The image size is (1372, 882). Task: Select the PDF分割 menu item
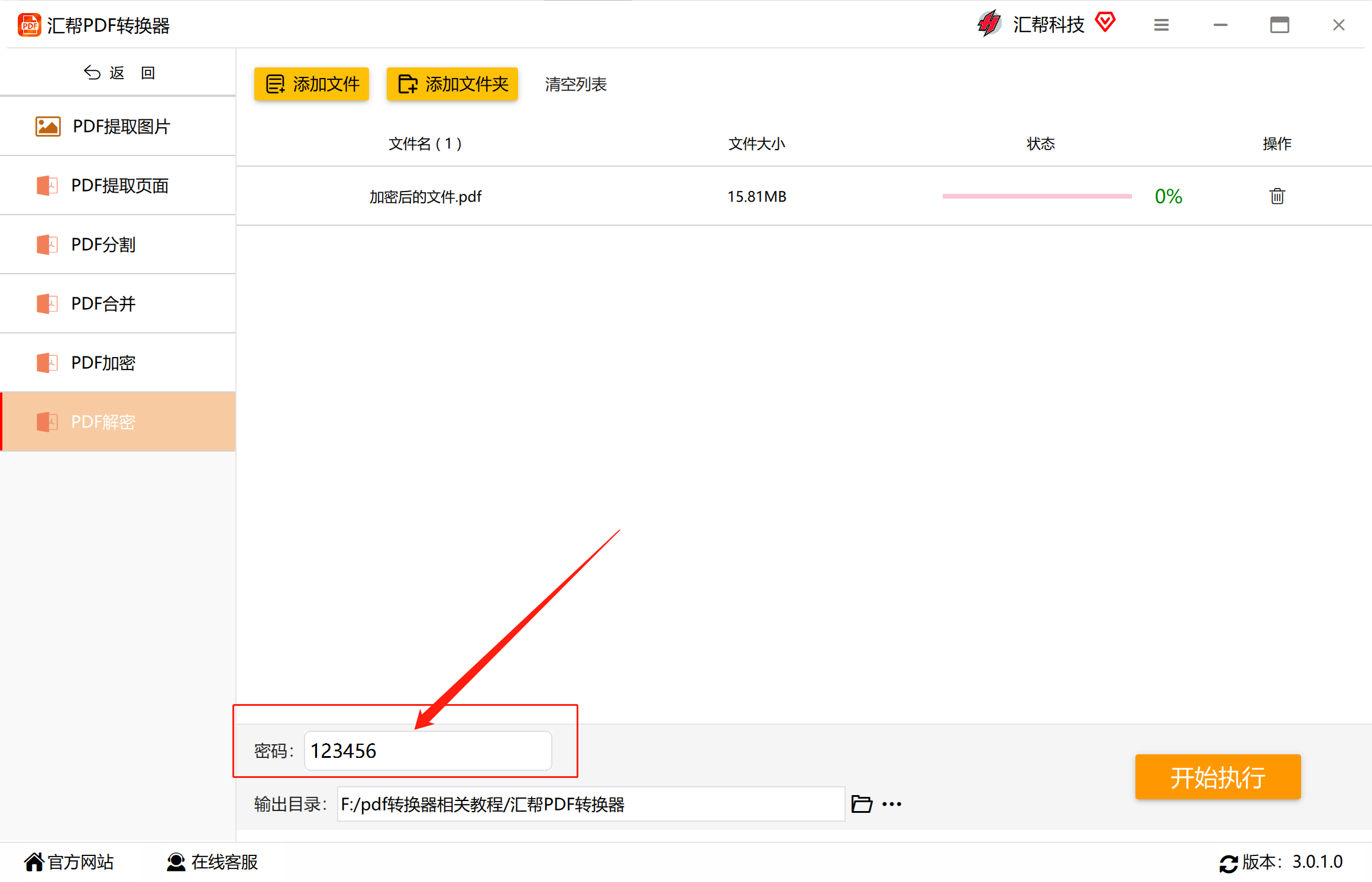coord(118,244)
